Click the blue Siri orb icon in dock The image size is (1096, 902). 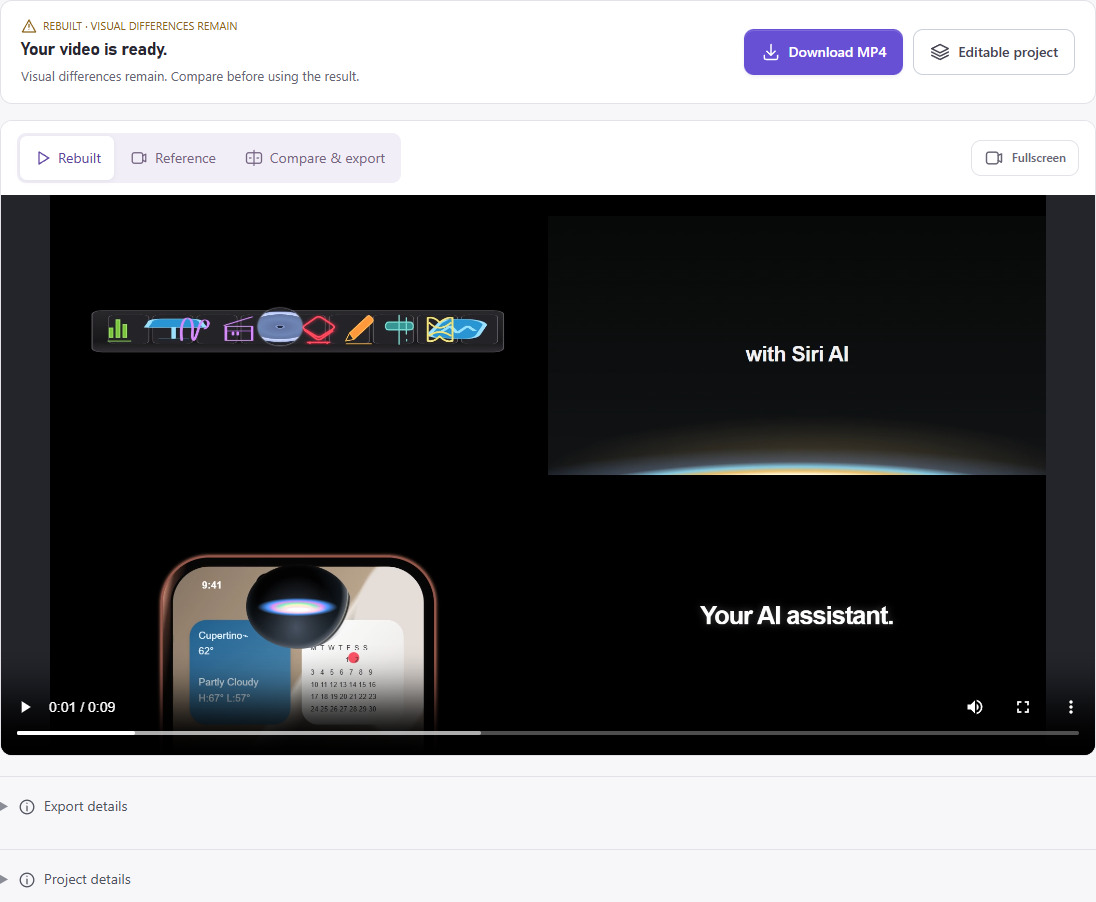click(280, 327)
